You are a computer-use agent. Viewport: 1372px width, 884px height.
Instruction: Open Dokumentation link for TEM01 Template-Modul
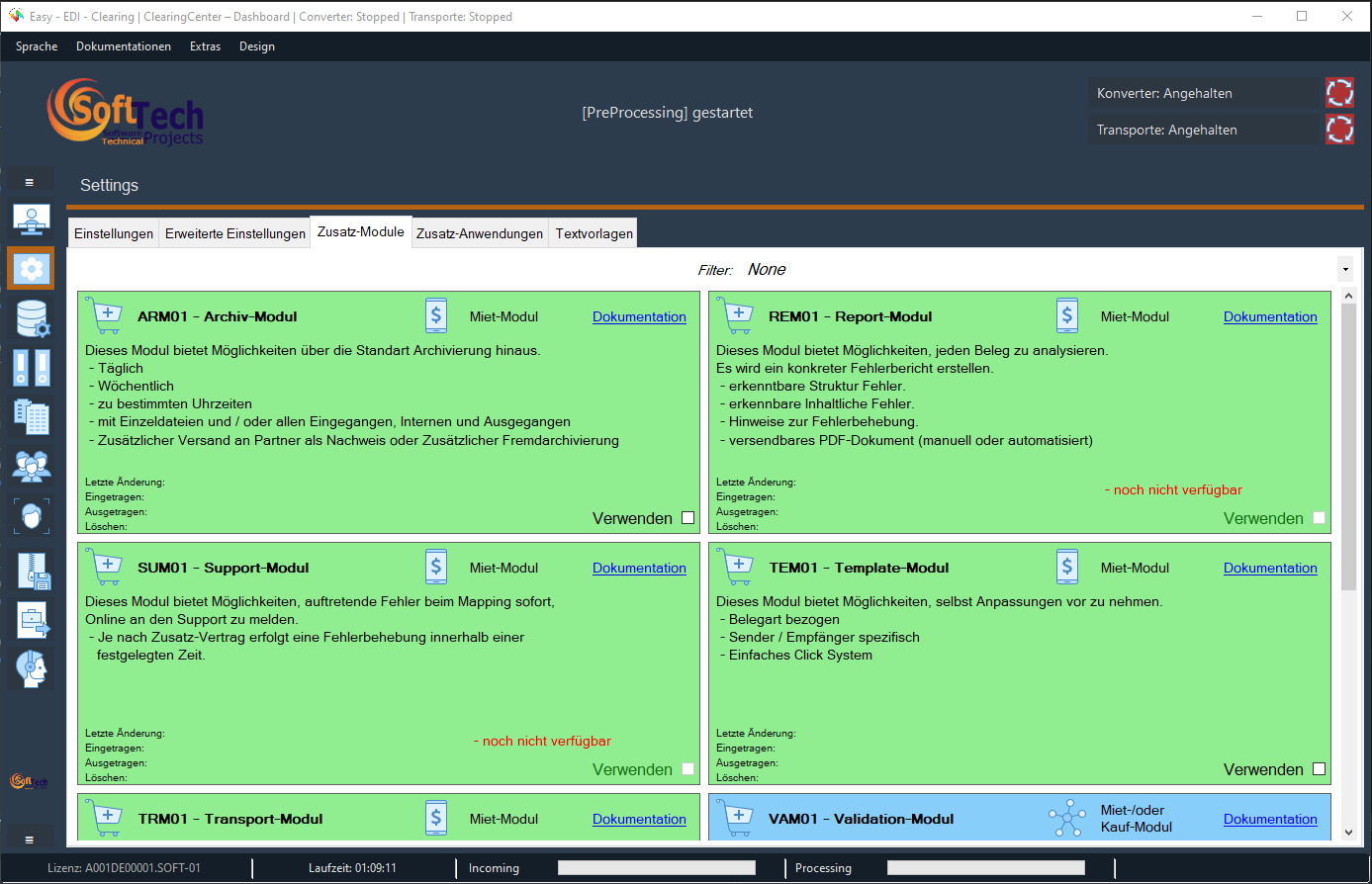click(x=1270, y=568)
